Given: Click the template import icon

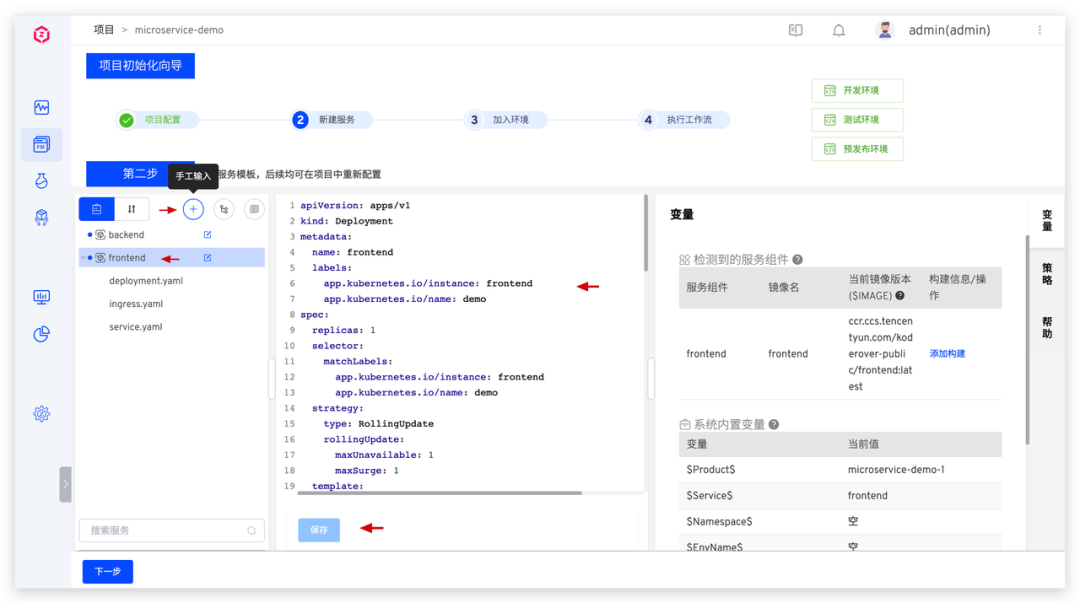Looking at the screenshot, I should (254, 209).
